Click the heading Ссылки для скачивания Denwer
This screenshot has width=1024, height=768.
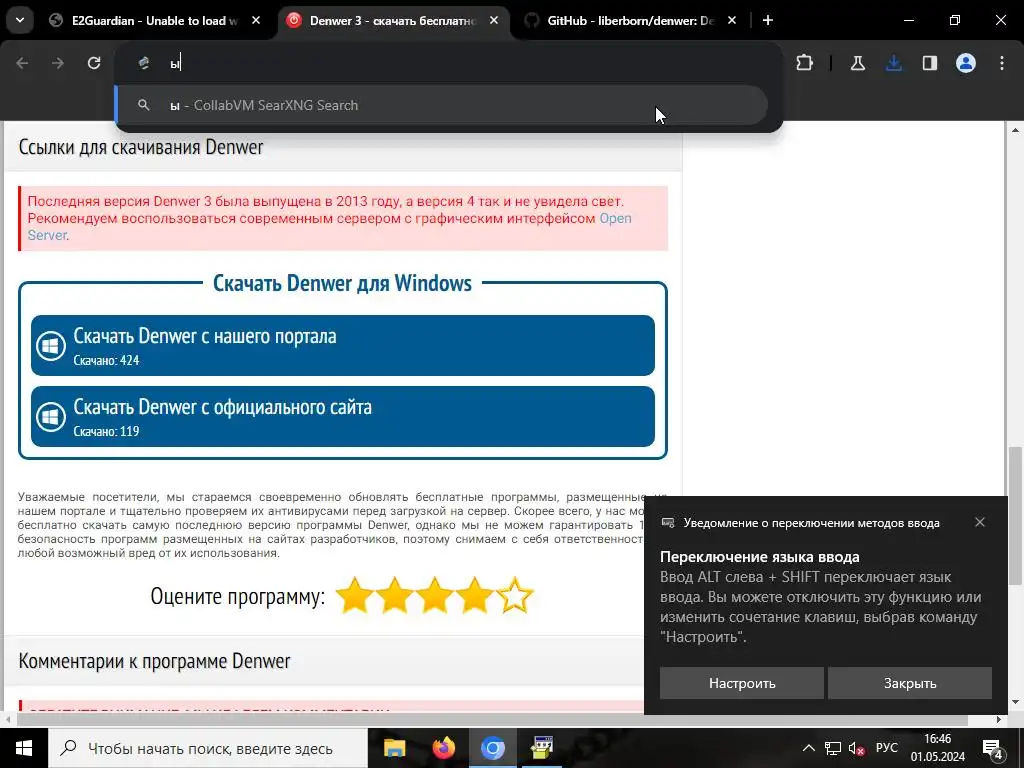(141, 147)
